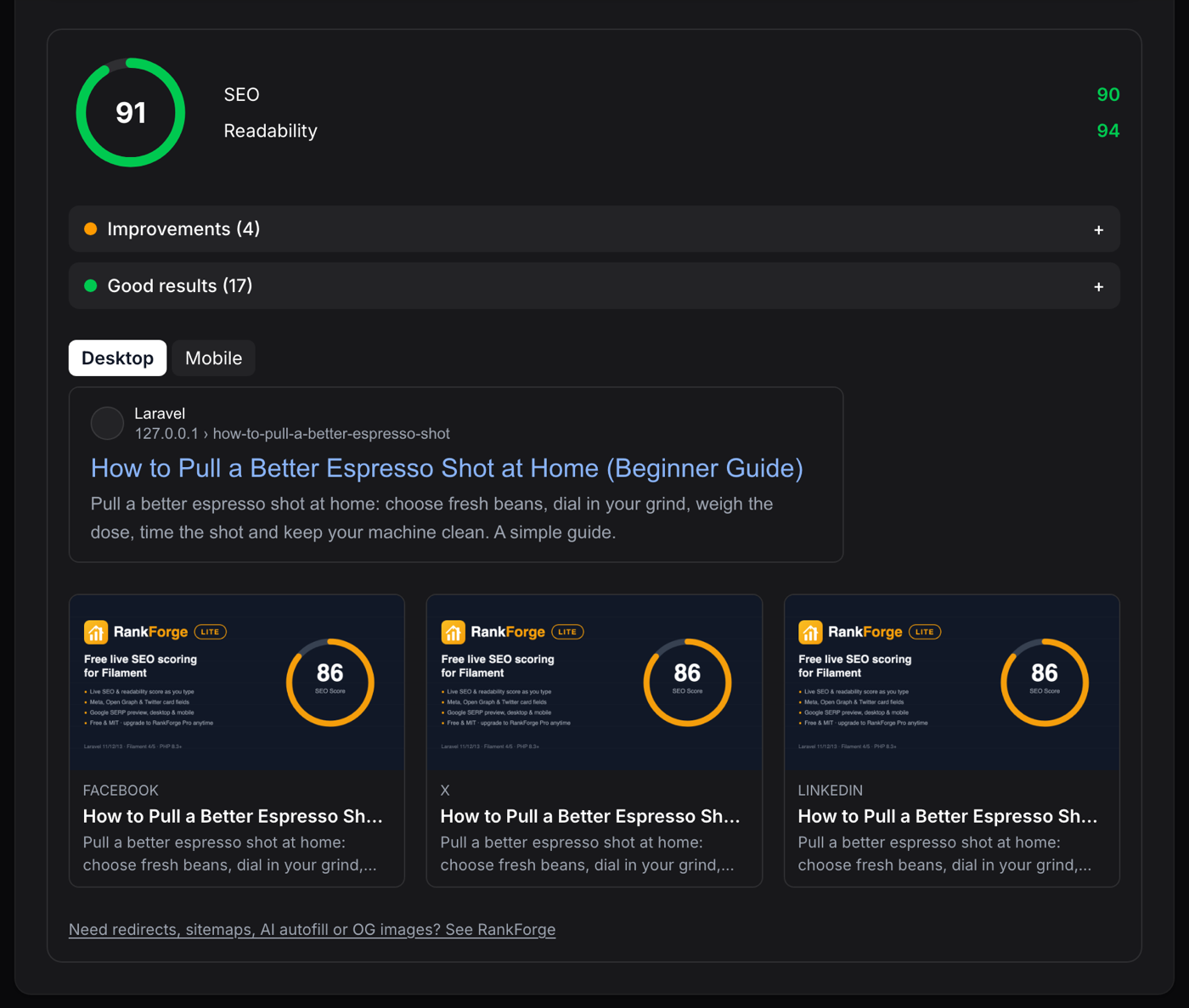
Task: Click the RankForge logo icon in X card
Action: click(x=453, y=632)
